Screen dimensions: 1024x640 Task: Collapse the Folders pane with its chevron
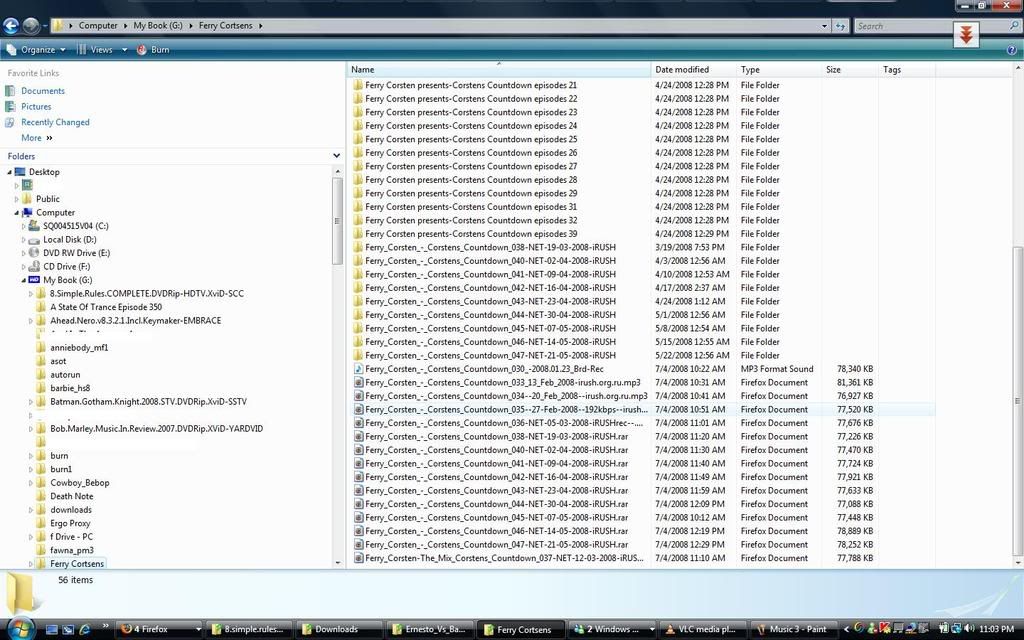point(336,156)
